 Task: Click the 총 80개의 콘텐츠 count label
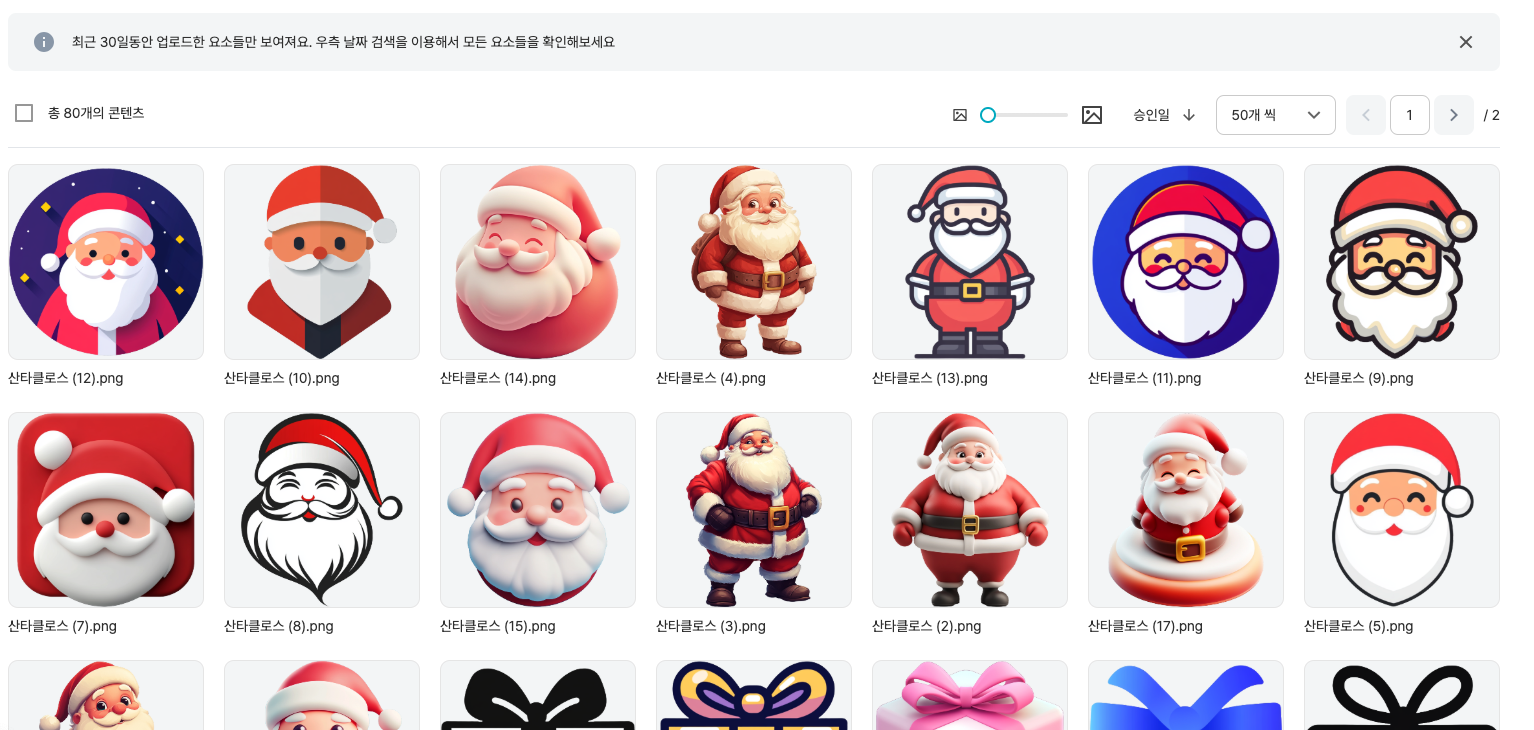tap(96, 113)
